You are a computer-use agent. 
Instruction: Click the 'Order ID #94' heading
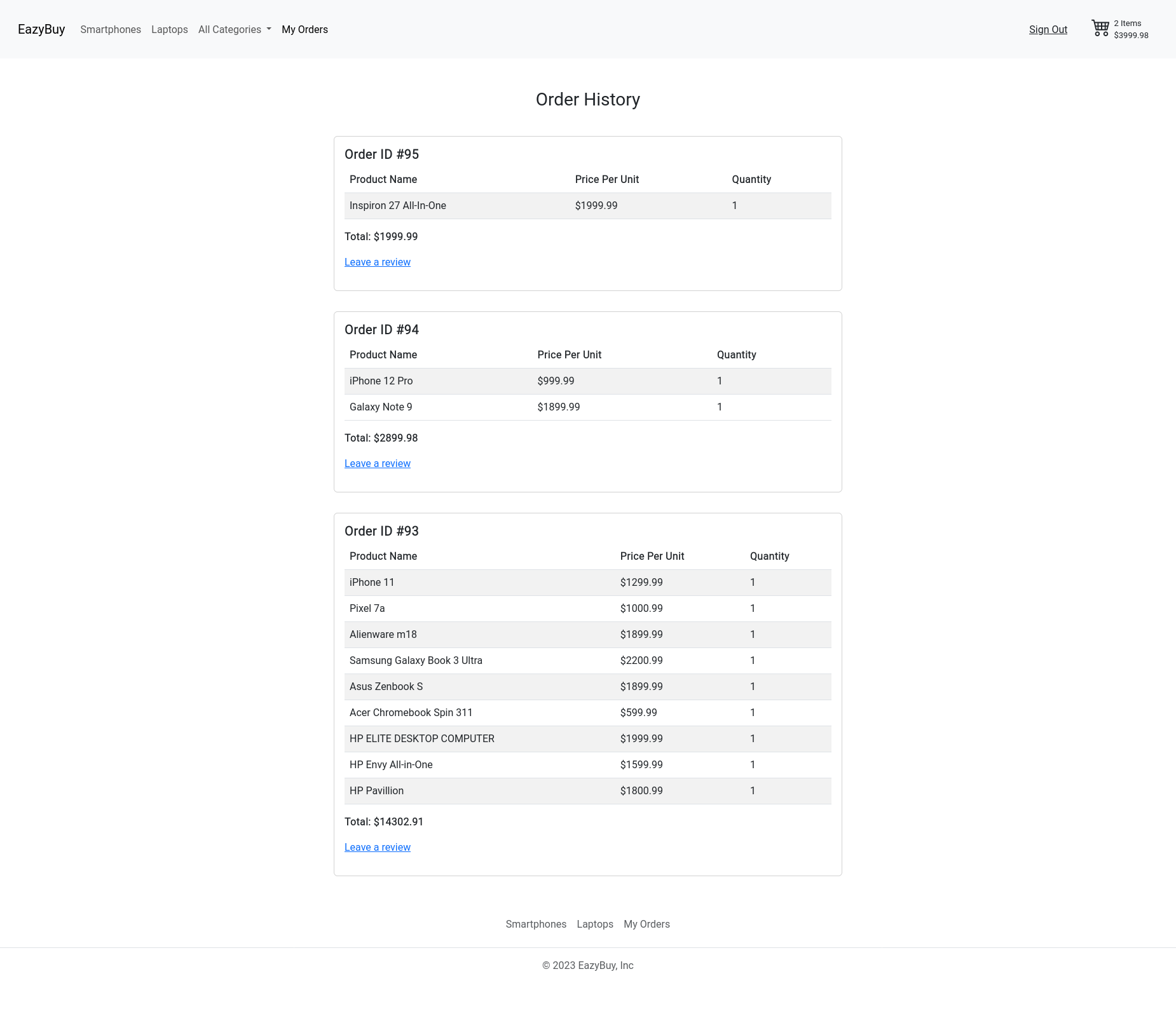pos(381,330)
